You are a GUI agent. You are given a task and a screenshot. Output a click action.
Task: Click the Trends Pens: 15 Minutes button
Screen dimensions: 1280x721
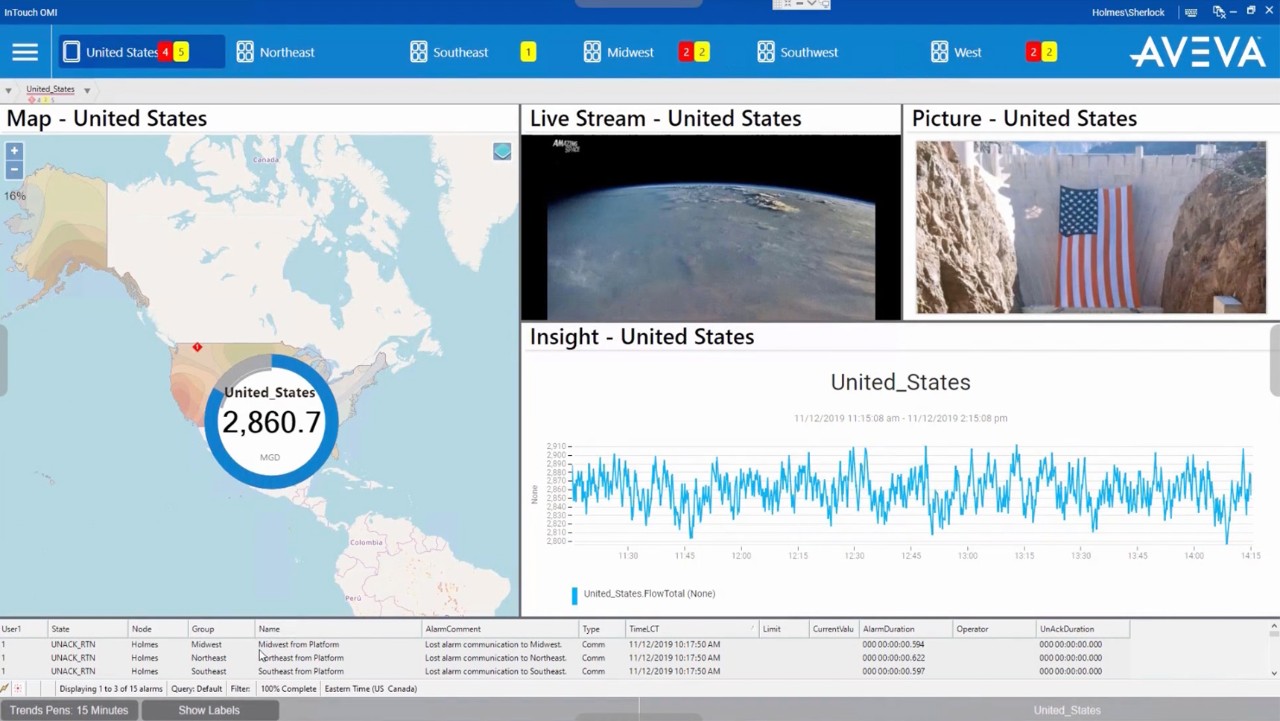pos(69,710)
